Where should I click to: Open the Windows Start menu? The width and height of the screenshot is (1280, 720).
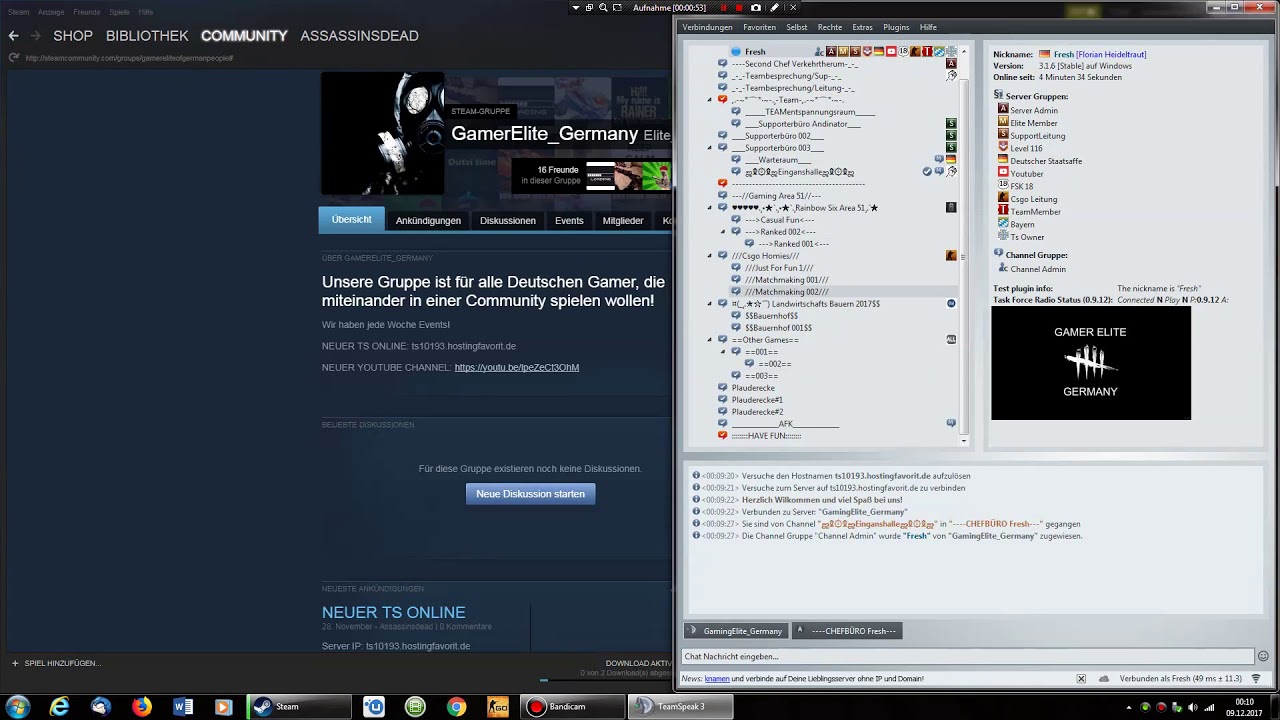(18, 707)
